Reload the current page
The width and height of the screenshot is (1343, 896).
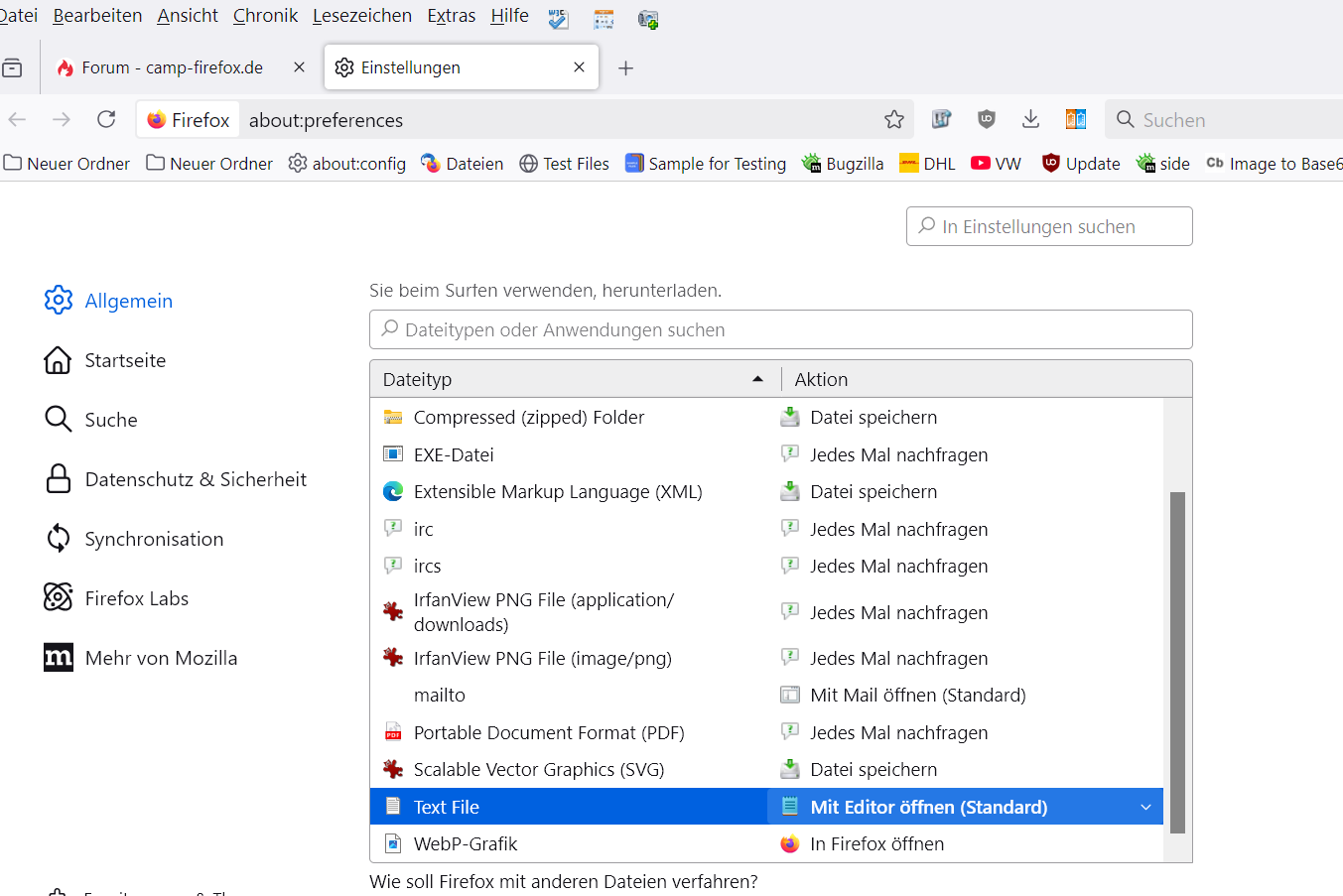click(x=106, y=120)
